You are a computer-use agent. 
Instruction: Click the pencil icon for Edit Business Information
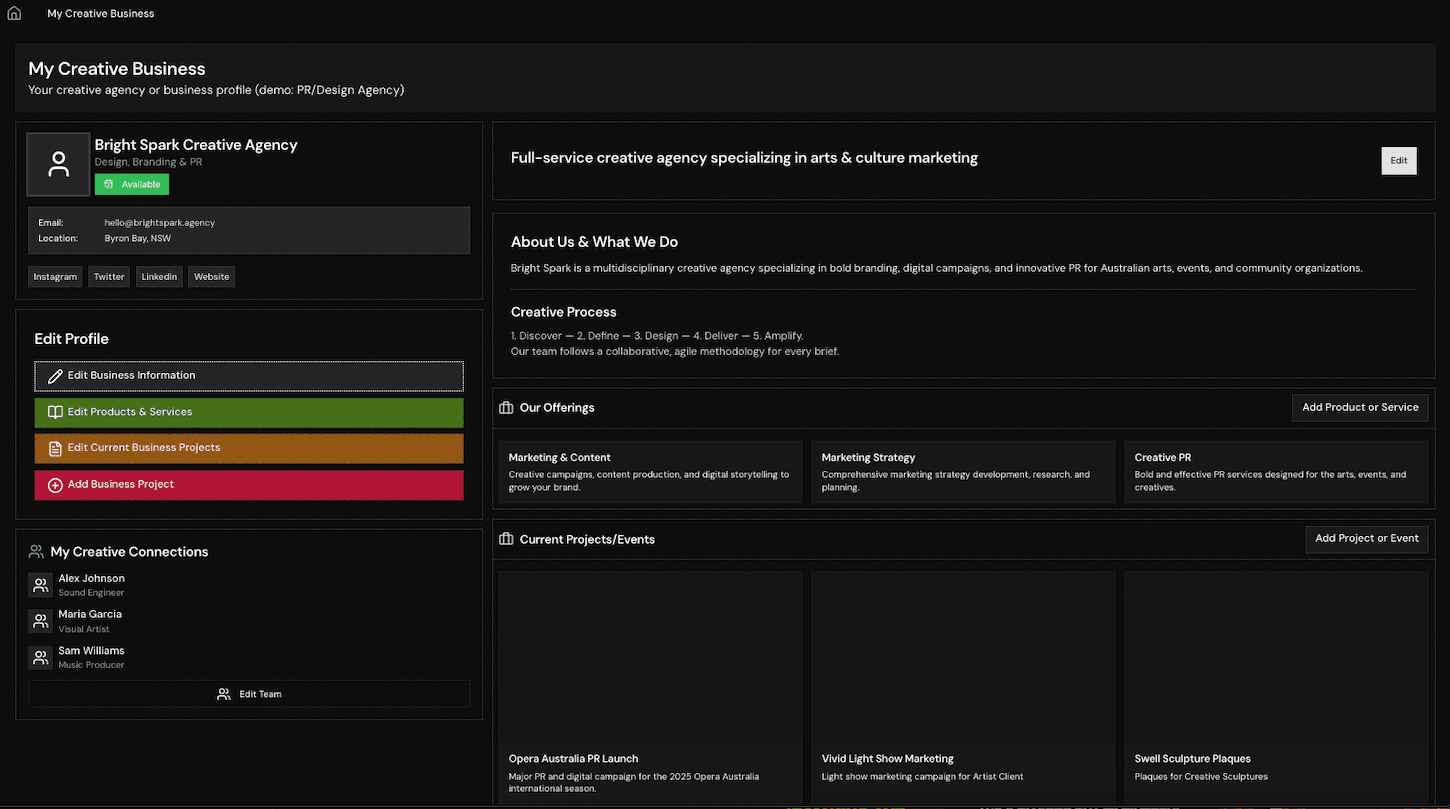55,376
